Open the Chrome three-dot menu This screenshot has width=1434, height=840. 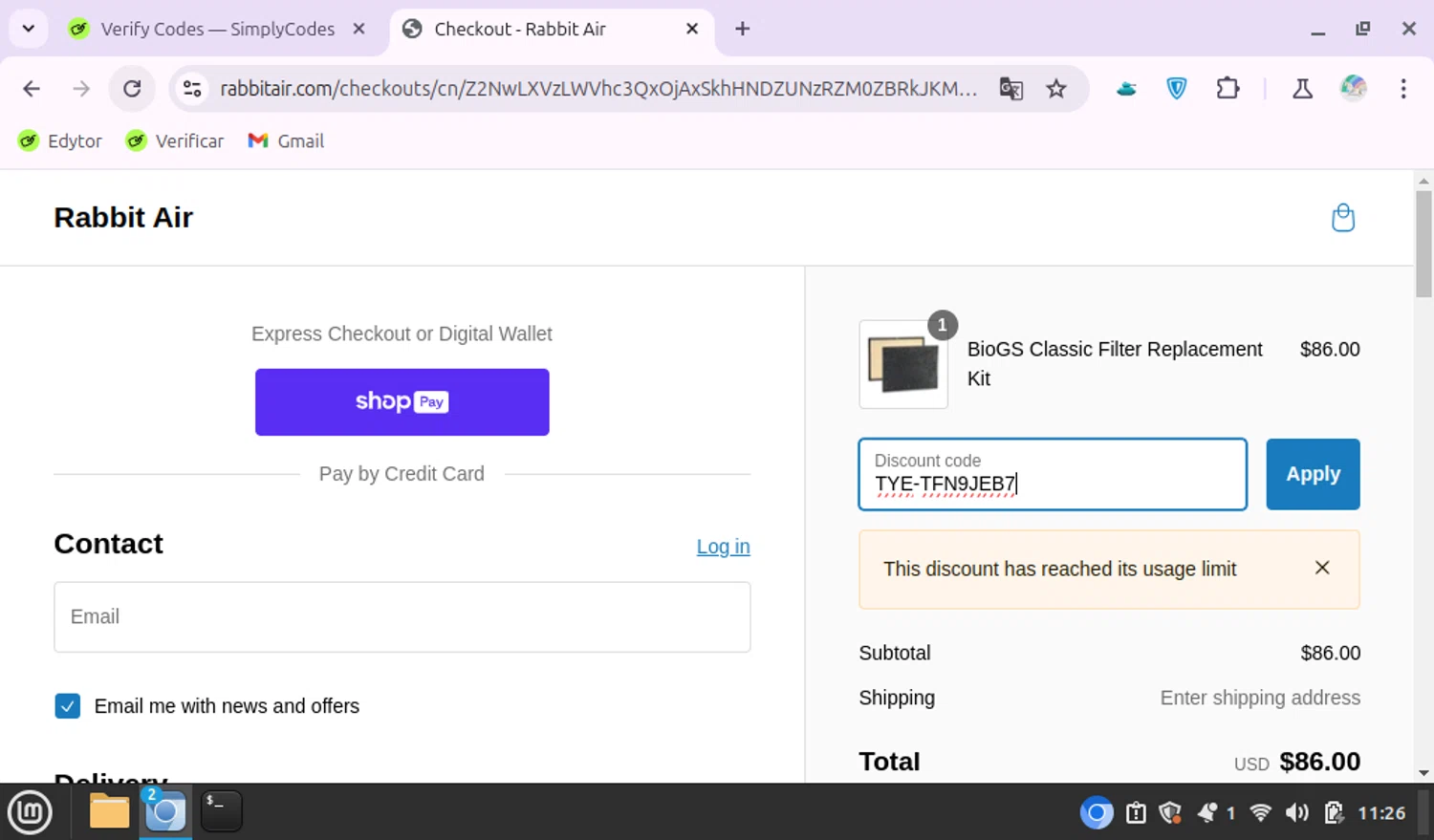pos(1402,89)
